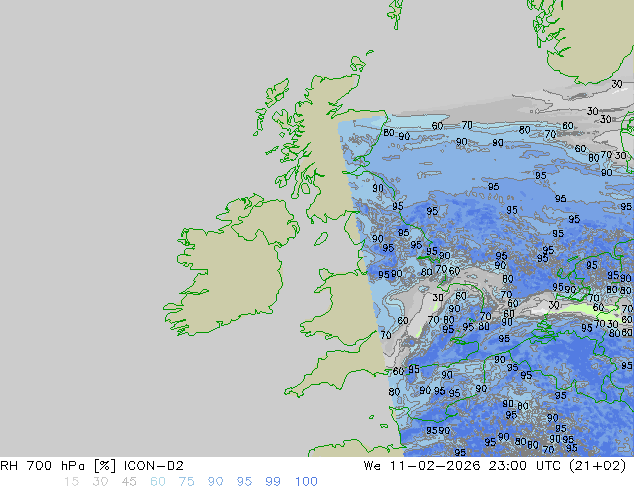Select the 15 value in the legend
Viewport: 634px width, 490px height.
point(71,482)
